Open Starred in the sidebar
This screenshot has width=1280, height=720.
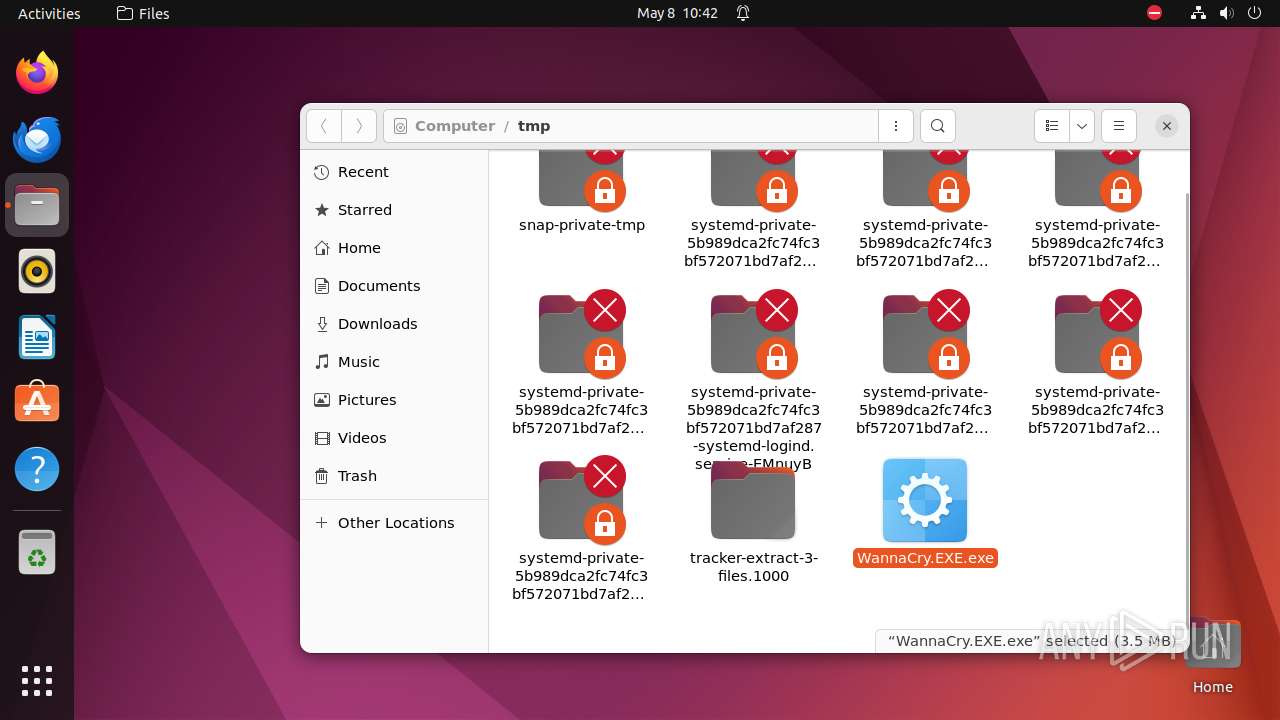click(x=394, y=210)
